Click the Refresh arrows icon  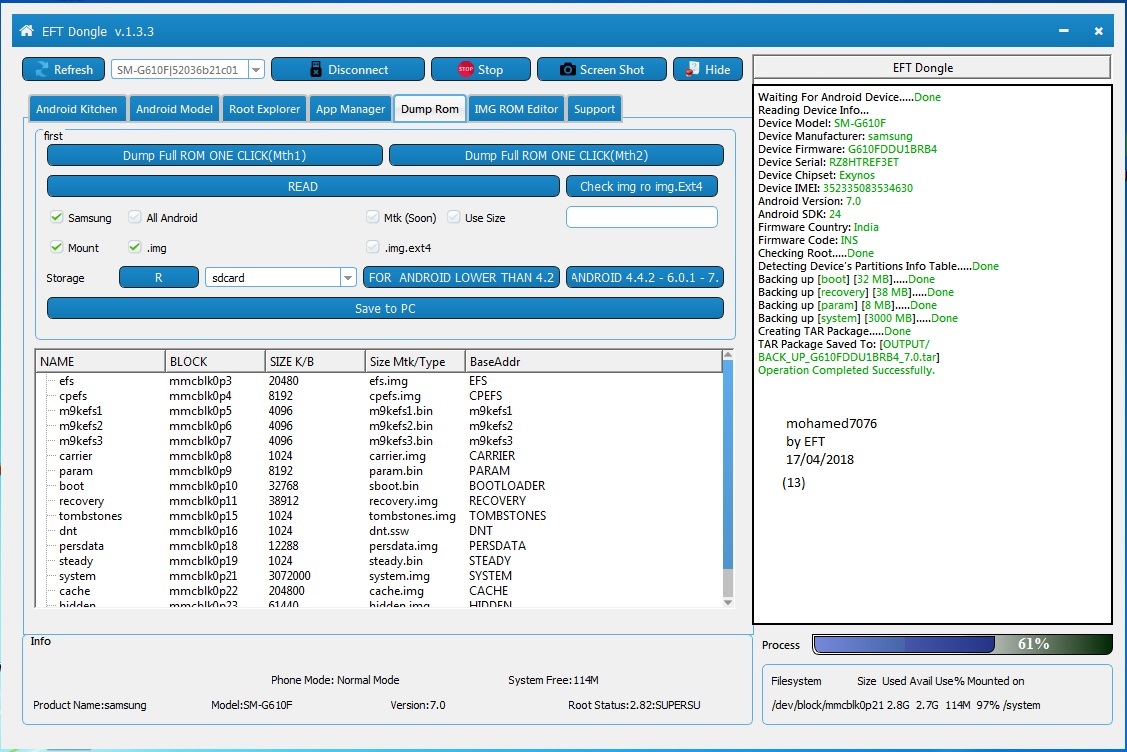pyautogui.click(x=42, y=70)
